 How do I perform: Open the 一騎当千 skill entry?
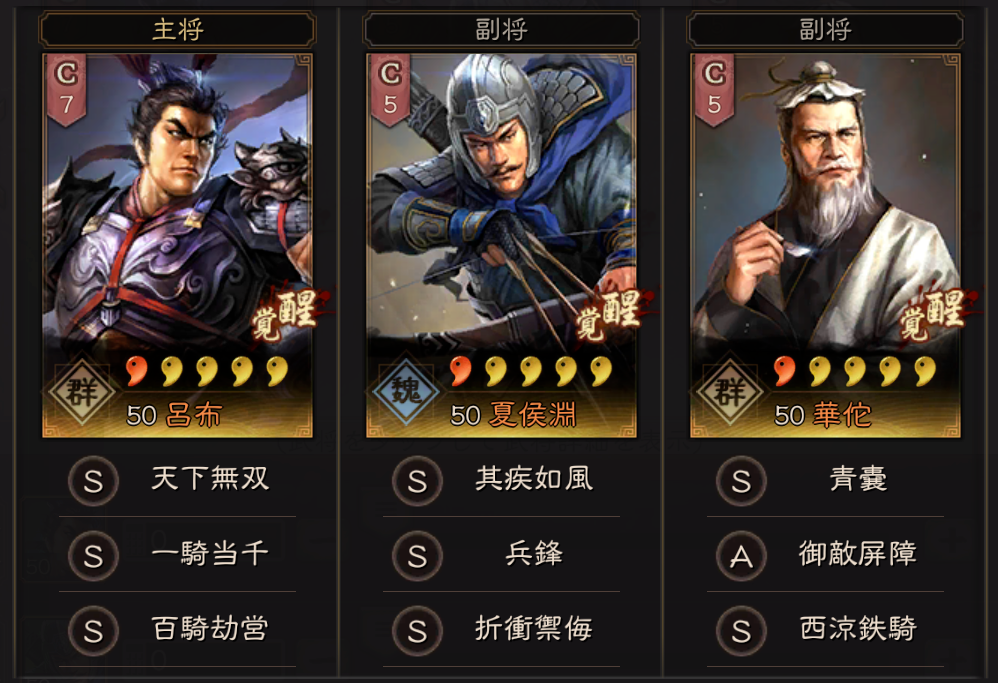click(x=178, y=554)
